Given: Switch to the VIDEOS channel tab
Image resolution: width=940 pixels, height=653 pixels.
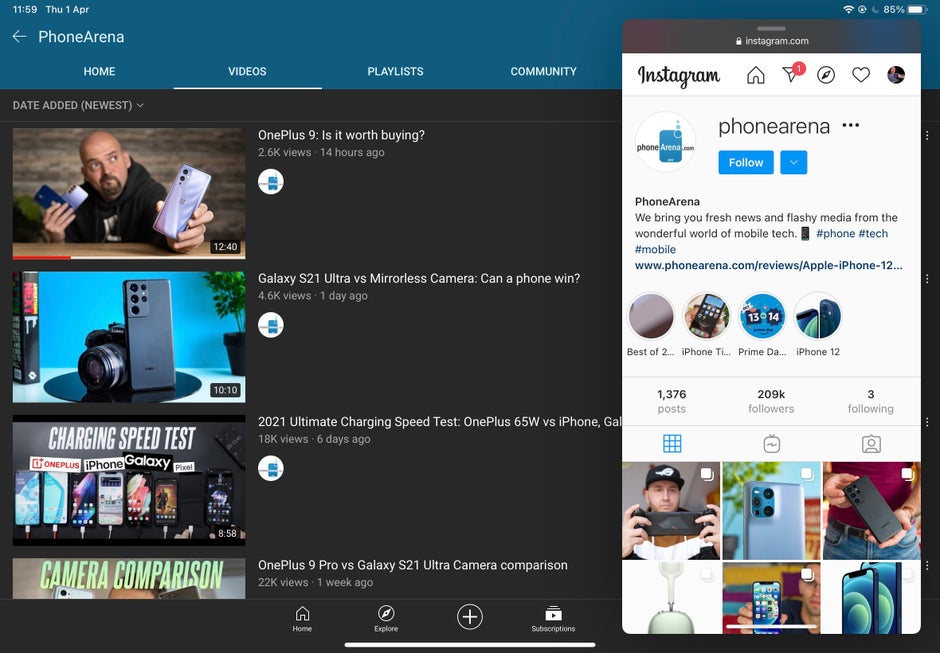Looking at the screenshot, I should coord(247,71).
